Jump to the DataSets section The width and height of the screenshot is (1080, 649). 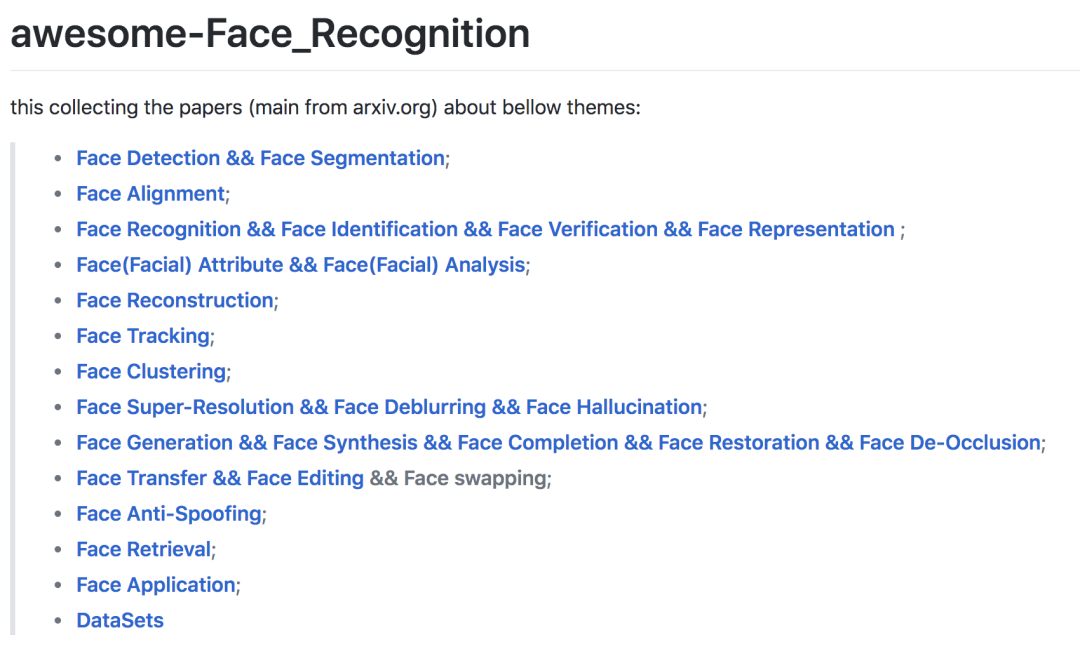[x=120, y=621]
